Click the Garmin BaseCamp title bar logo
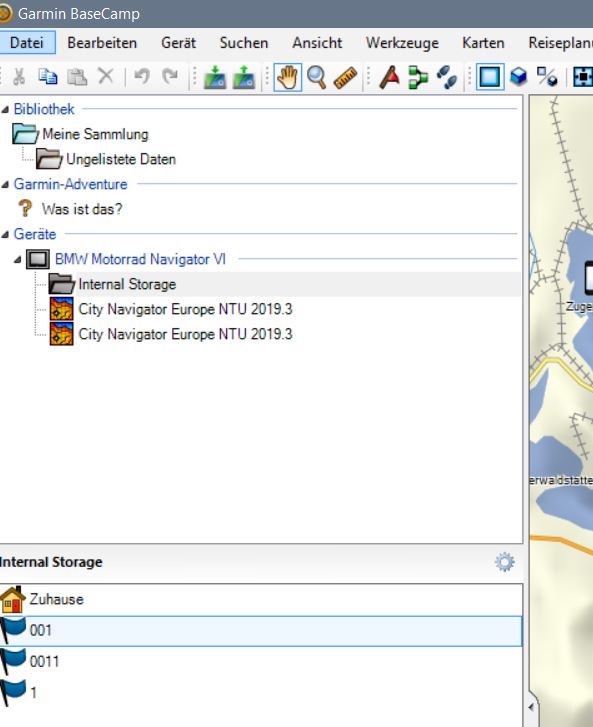 5,13
